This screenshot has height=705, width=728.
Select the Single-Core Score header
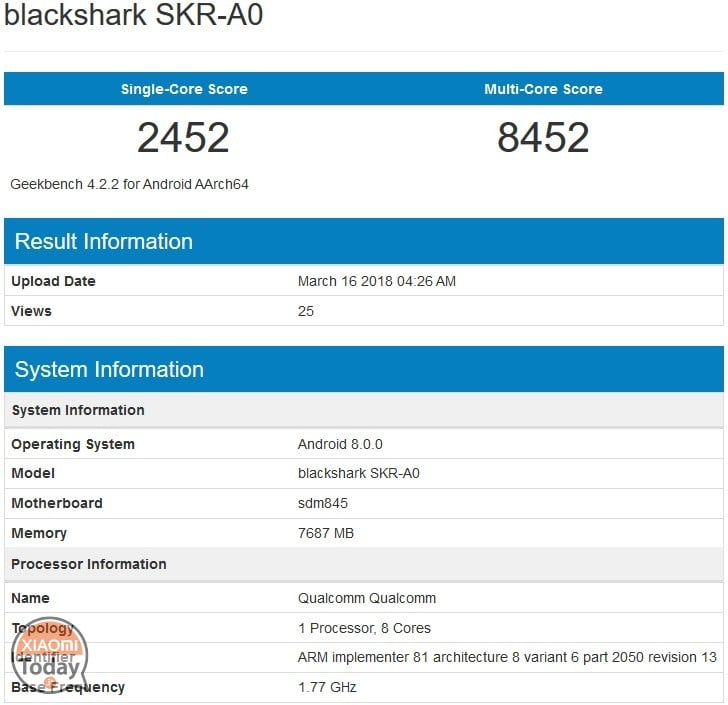click(x=184, y=89)
